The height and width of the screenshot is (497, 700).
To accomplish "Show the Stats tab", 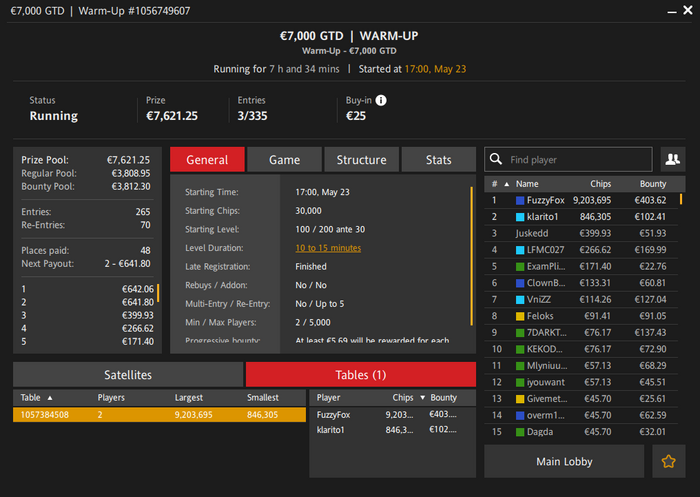I will click(438, 160).
